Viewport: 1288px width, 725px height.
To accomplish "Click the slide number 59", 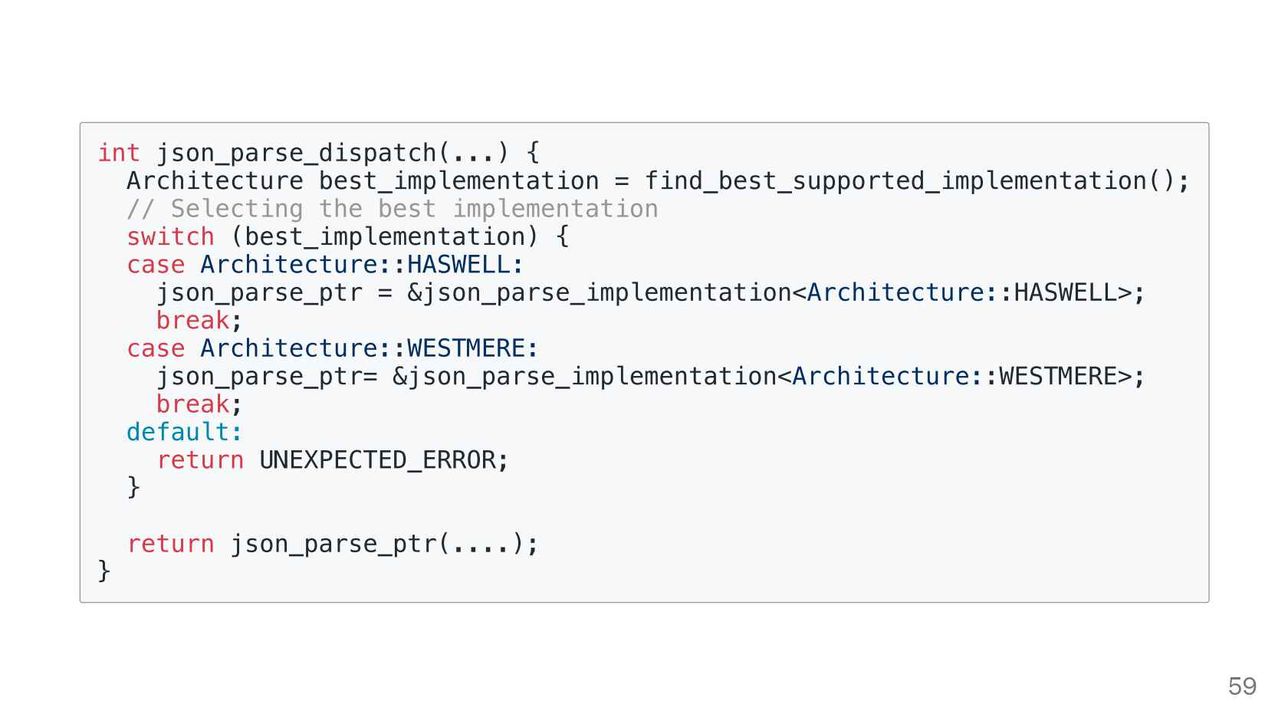I will click(1242, 687).
